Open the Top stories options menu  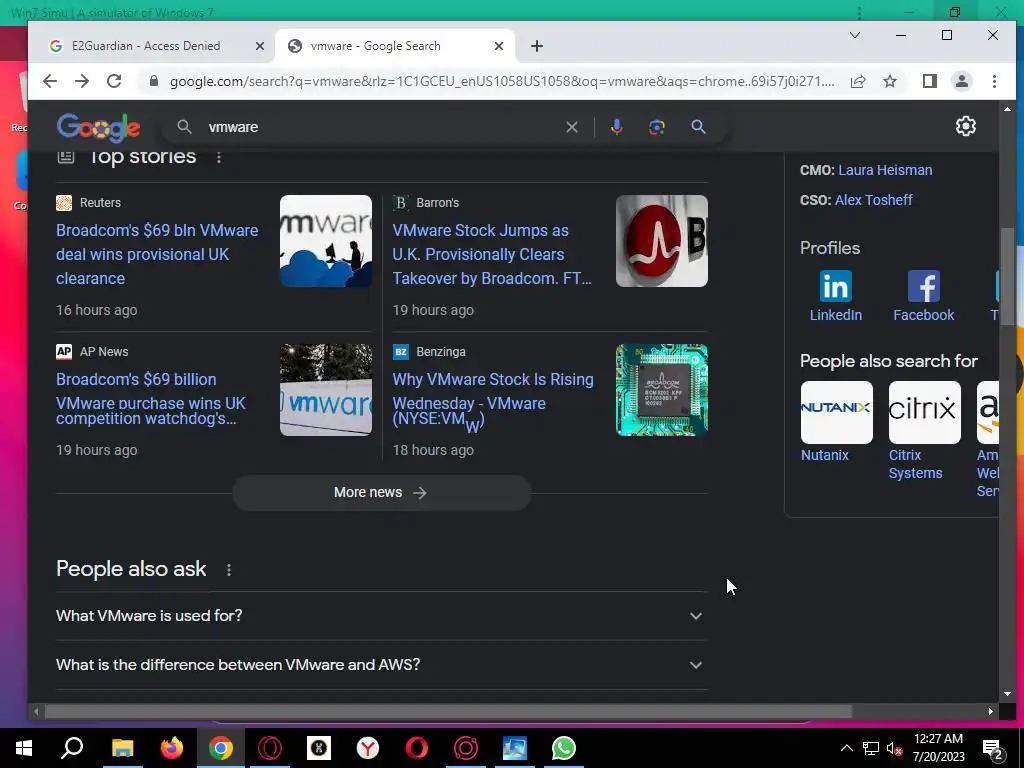pos(219,157)
